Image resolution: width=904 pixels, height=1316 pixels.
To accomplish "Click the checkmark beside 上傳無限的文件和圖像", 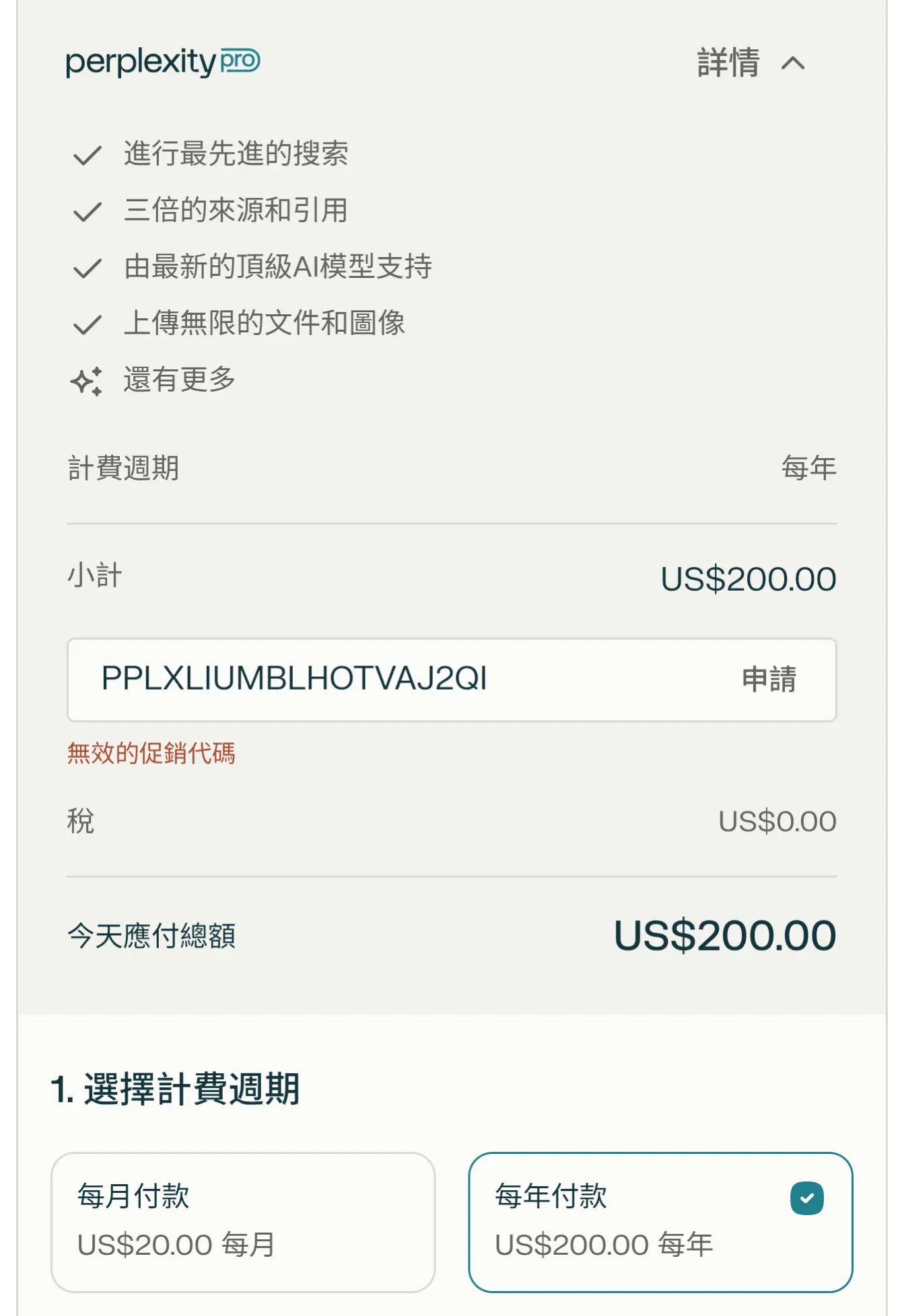I will (x=87, y=325).
